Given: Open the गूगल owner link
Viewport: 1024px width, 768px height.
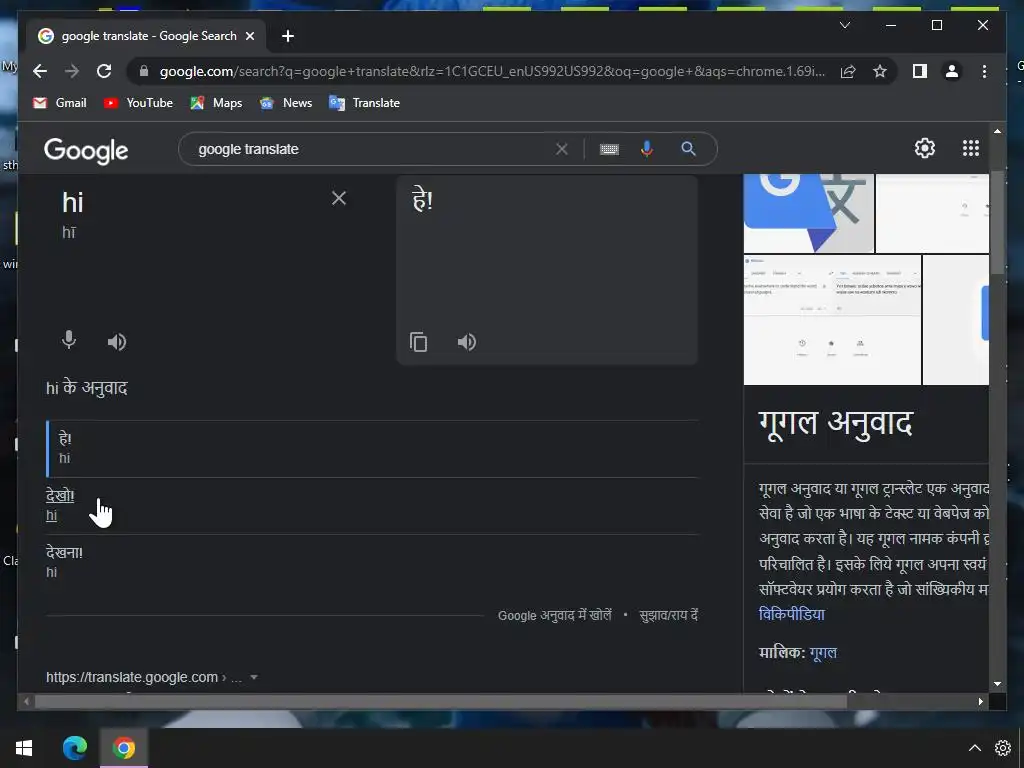Looking at the screenshot, I should pyautogui.click(x=823, y=652).
